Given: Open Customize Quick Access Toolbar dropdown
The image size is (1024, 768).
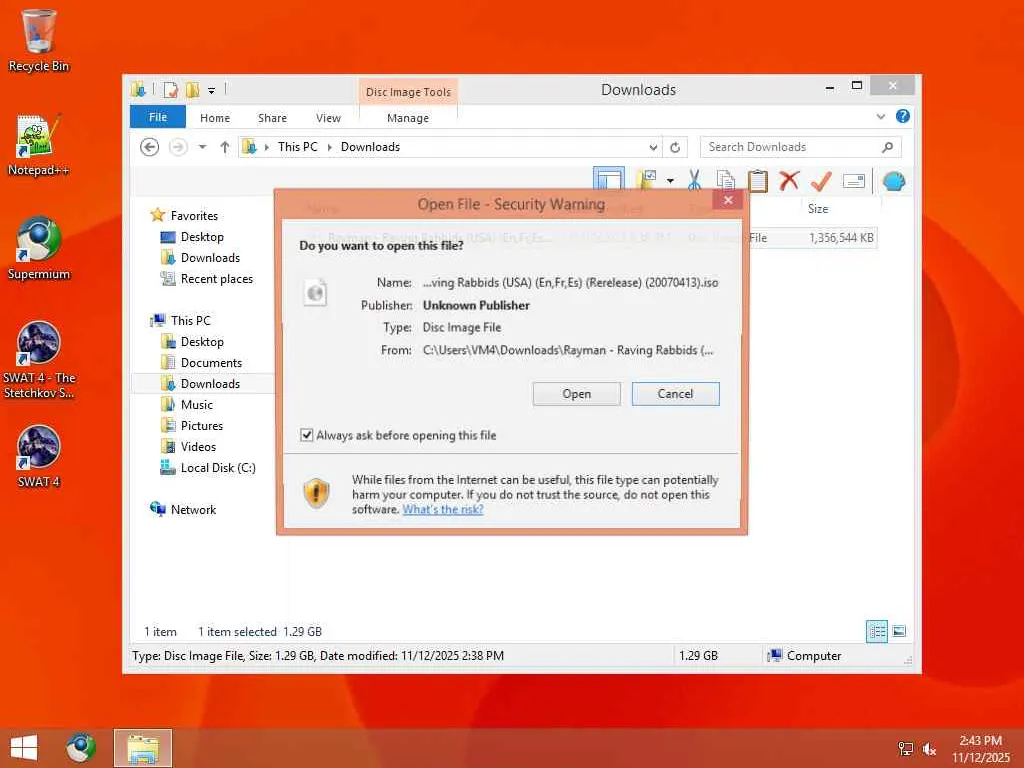Looking at the screenshot, I should [212, 91].
